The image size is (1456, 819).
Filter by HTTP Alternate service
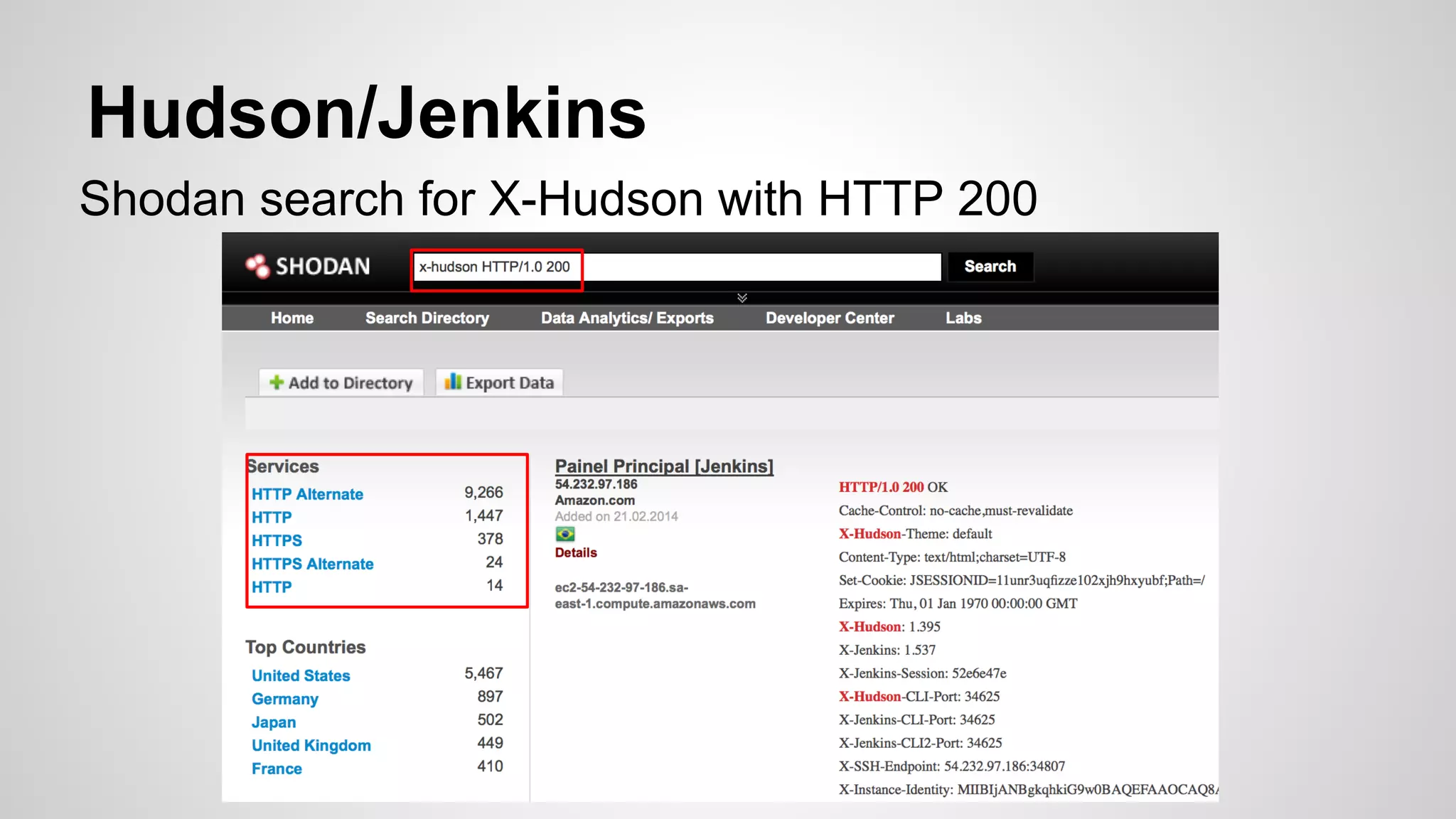(307, 494)
